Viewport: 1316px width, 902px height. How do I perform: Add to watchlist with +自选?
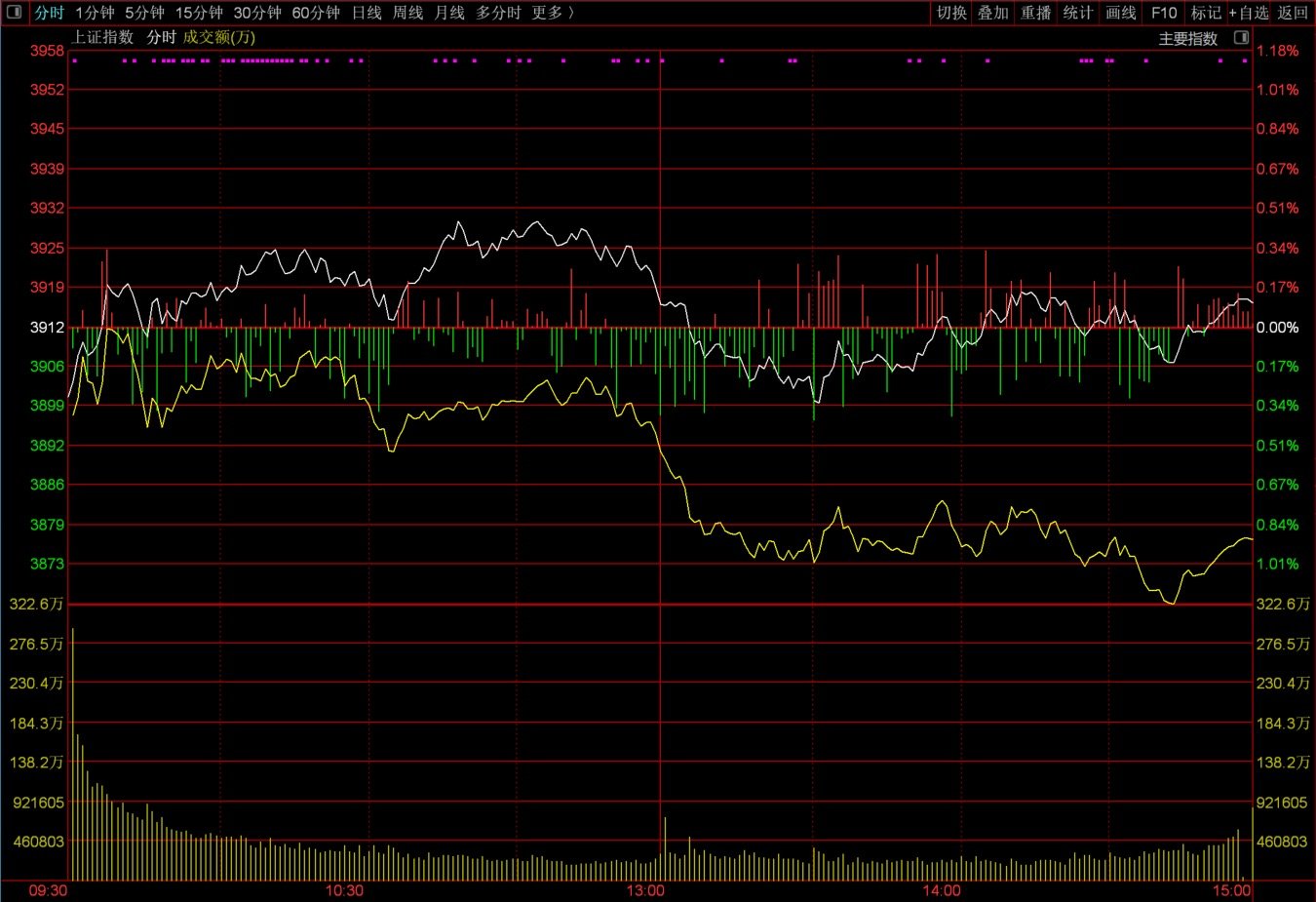1249,13
